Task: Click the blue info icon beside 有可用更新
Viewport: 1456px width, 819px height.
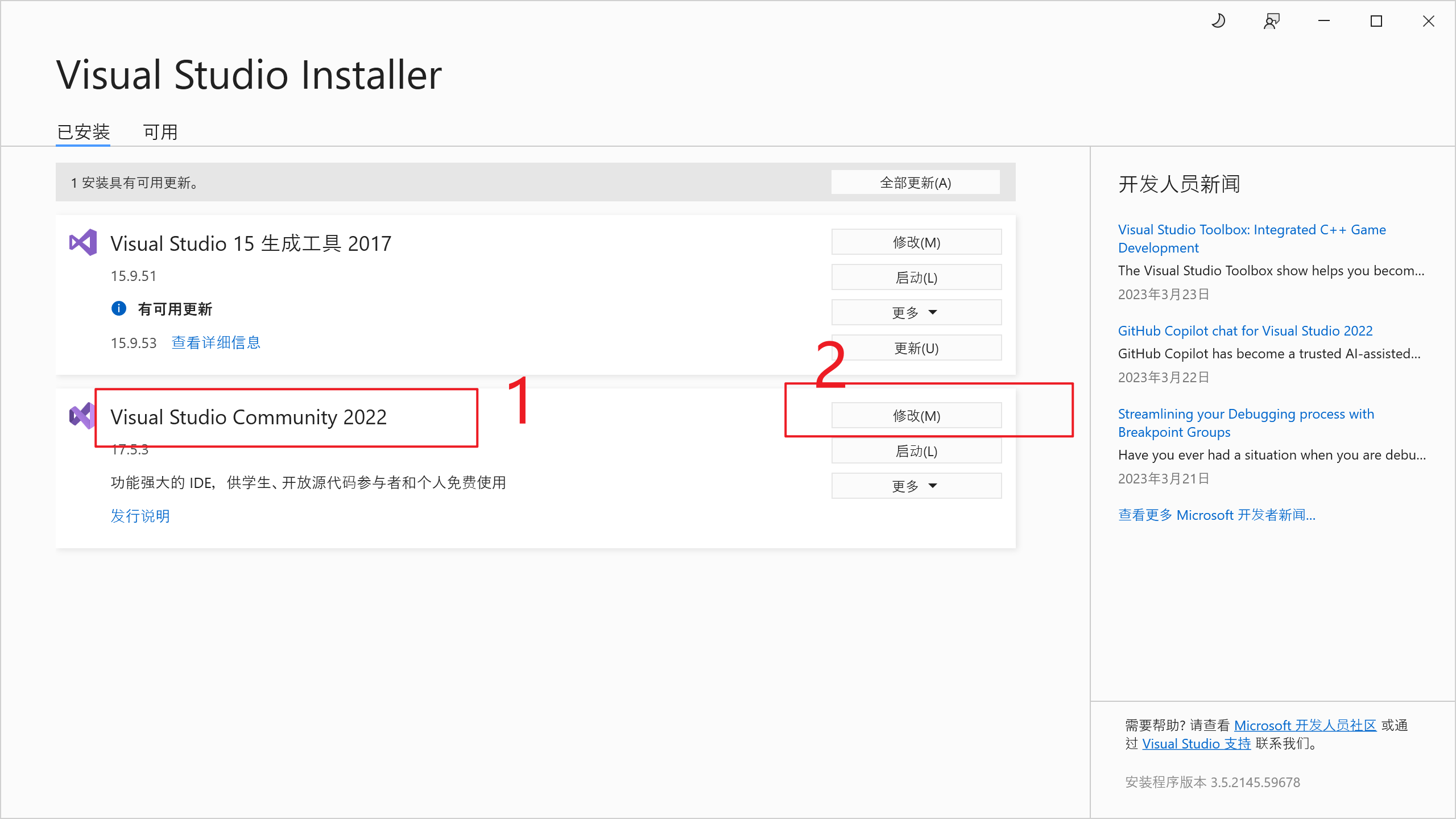Action: [118, 308]
